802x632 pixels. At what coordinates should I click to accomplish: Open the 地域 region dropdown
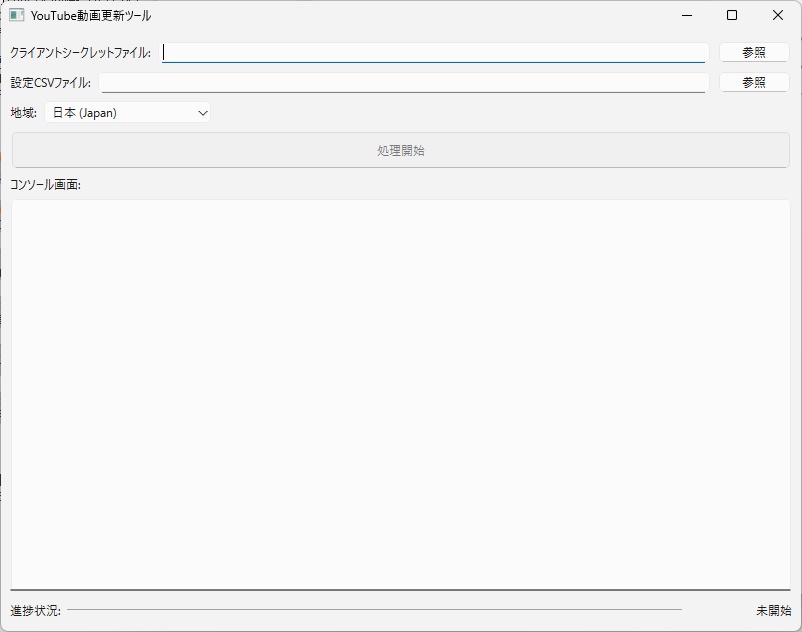[x=130, y=112]
